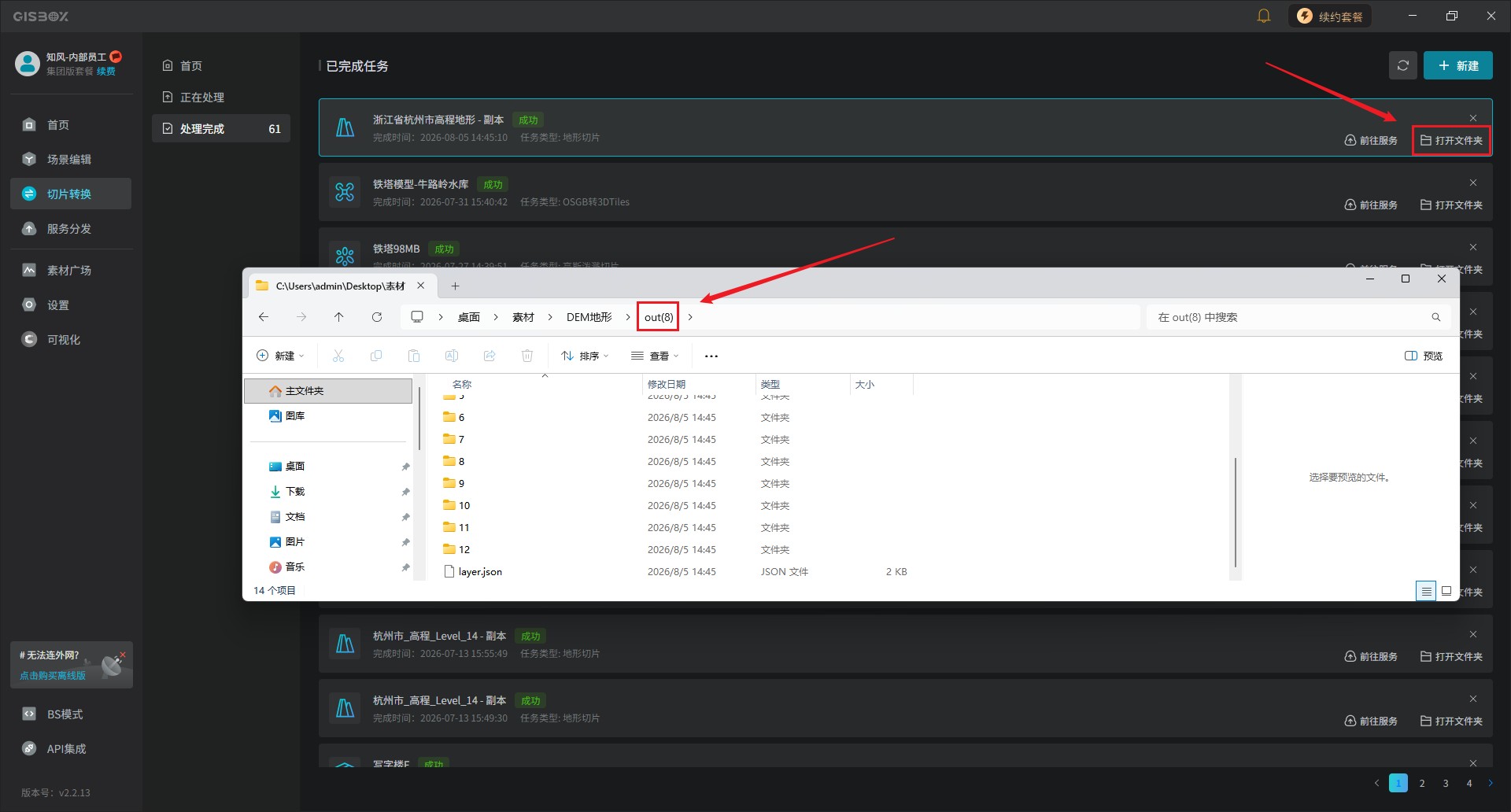Screen dimensions: 1511x812
Task: Expand the chevron after DEM地形 breadcrumb
Action: (x=628, y=317)
